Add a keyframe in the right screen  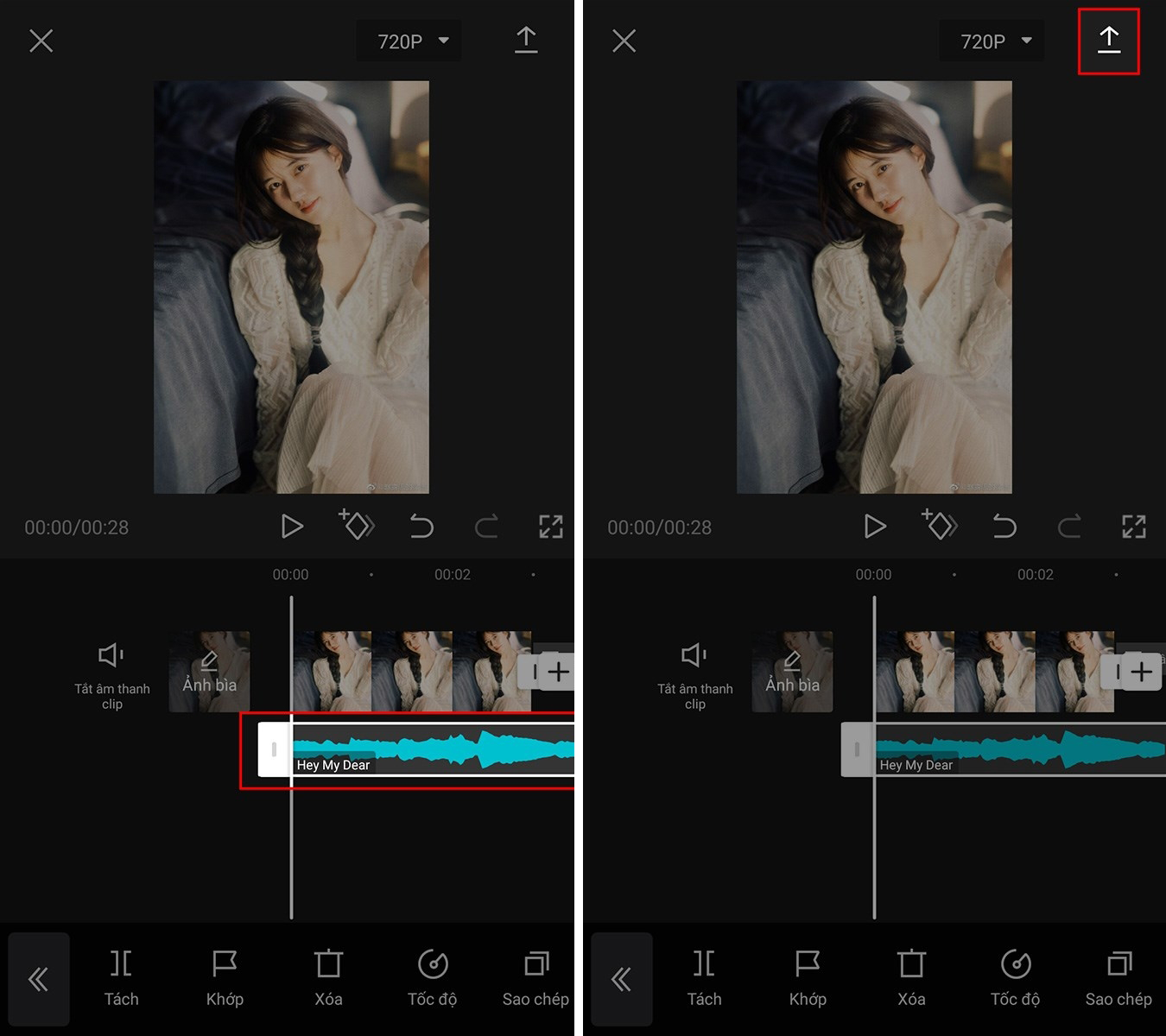pyautogui.click(x=940, y=524)
